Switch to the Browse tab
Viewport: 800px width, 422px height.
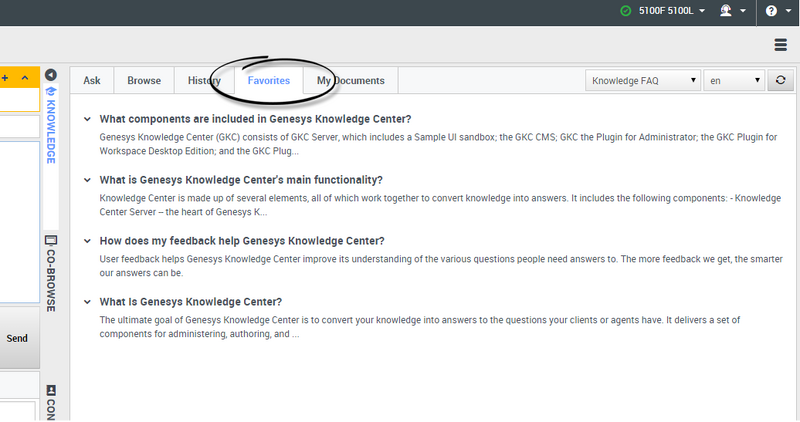(144, 80)
